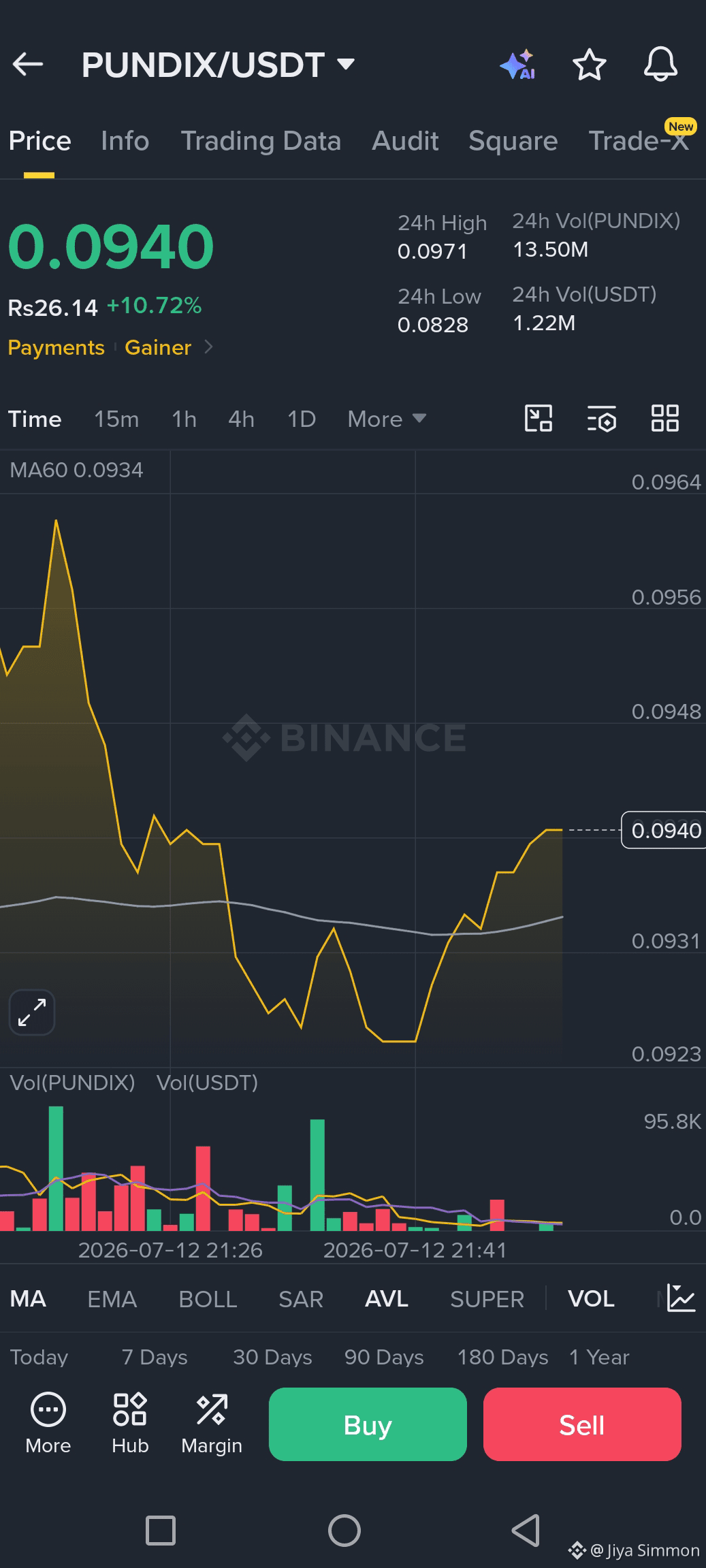Open the grid layout icon

coord(665,418)
